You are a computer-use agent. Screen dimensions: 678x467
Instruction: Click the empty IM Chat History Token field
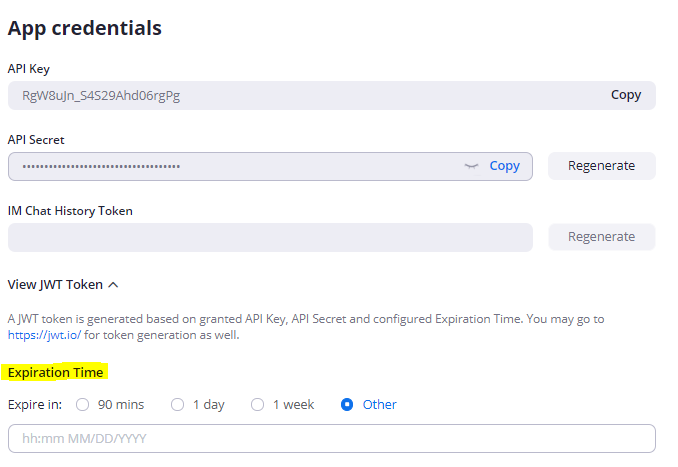(270, 237)
